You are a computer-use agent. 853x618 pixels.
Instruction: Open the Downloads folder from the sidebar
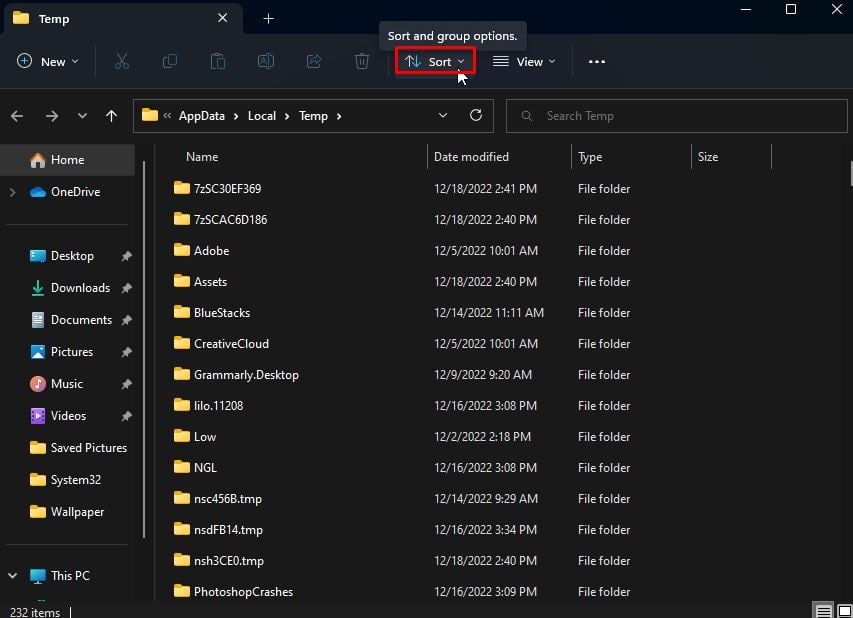81,287
